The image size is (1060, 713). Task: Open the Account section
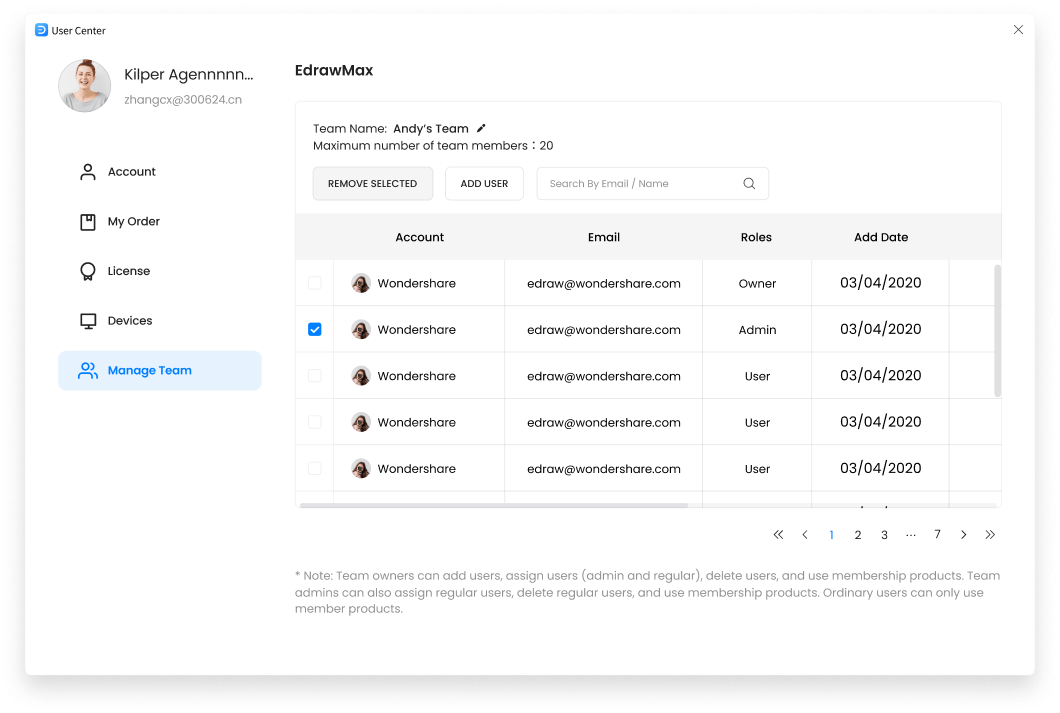click(x=160, y=172)
